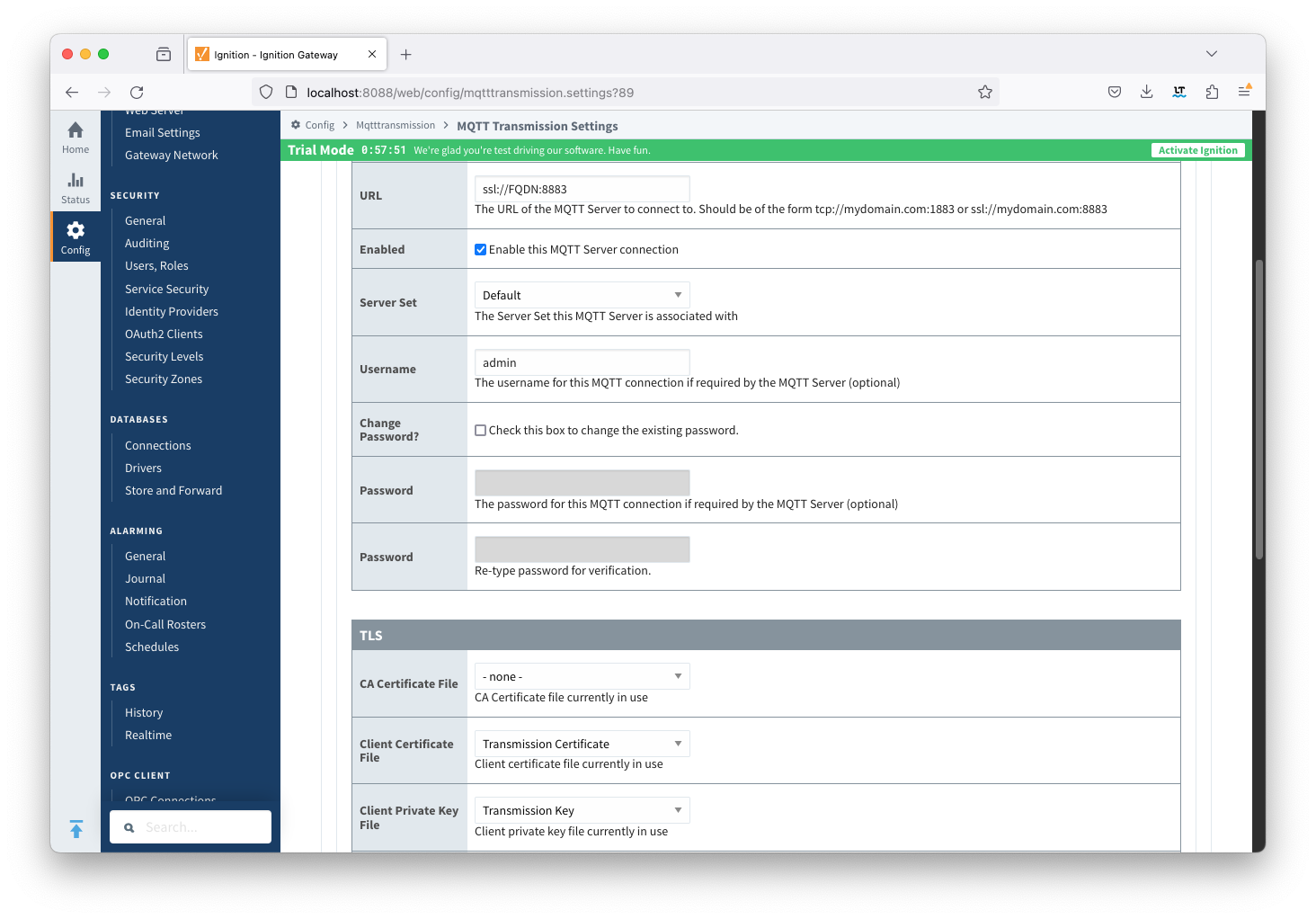Open the Status section
Image resolution: width=1316 pixels, height=919 pixels.
pyautogui.click(x=76, y=188)
